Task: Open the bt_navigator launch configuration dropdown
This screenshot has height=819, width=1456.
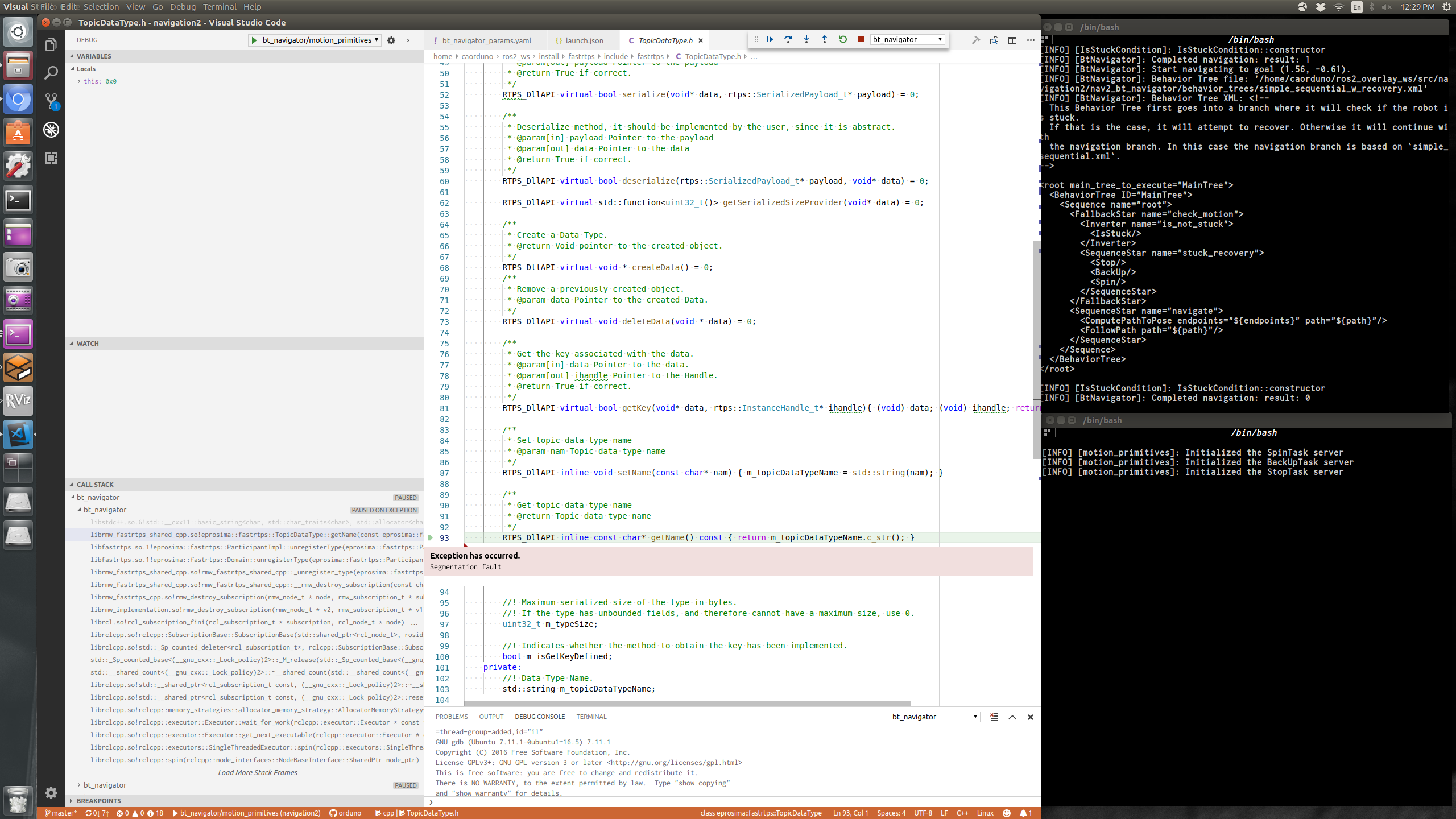Action: click(907, 39)
